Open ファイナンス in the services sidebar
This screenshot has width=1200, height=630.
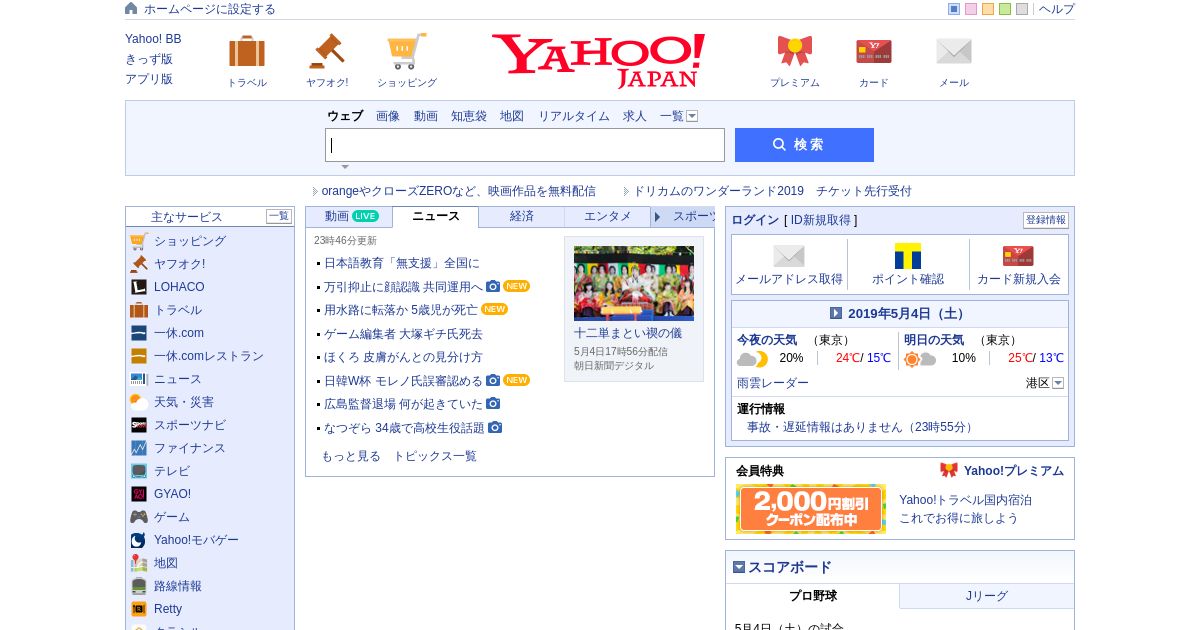click(190, 448)
